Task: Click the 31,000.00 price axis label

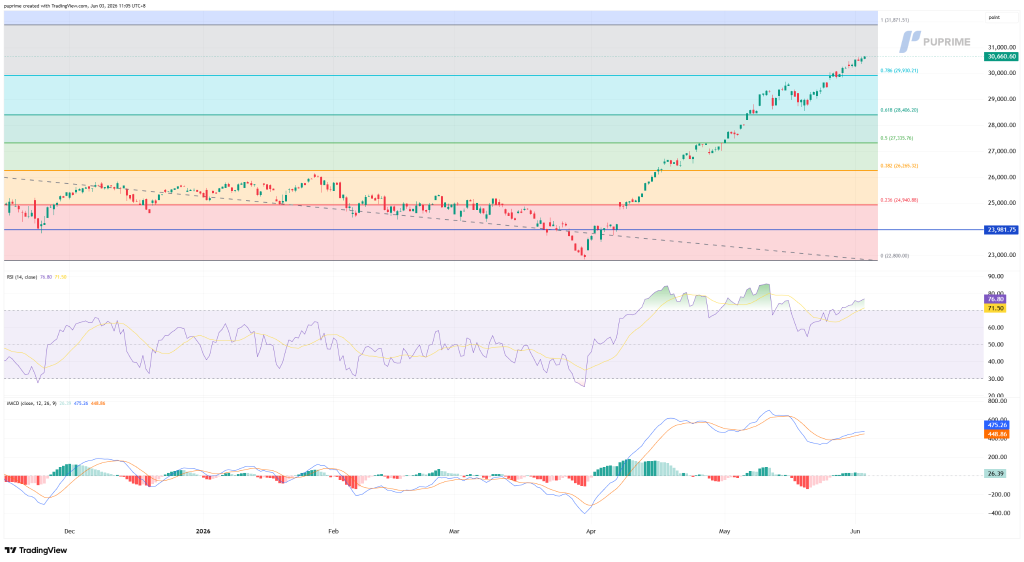Action: click(x=1002, y=48)
